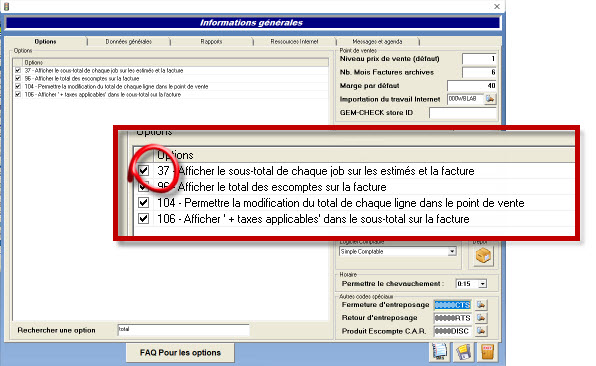Save settings with the floppy disk icon

click(x=464, y=352)
